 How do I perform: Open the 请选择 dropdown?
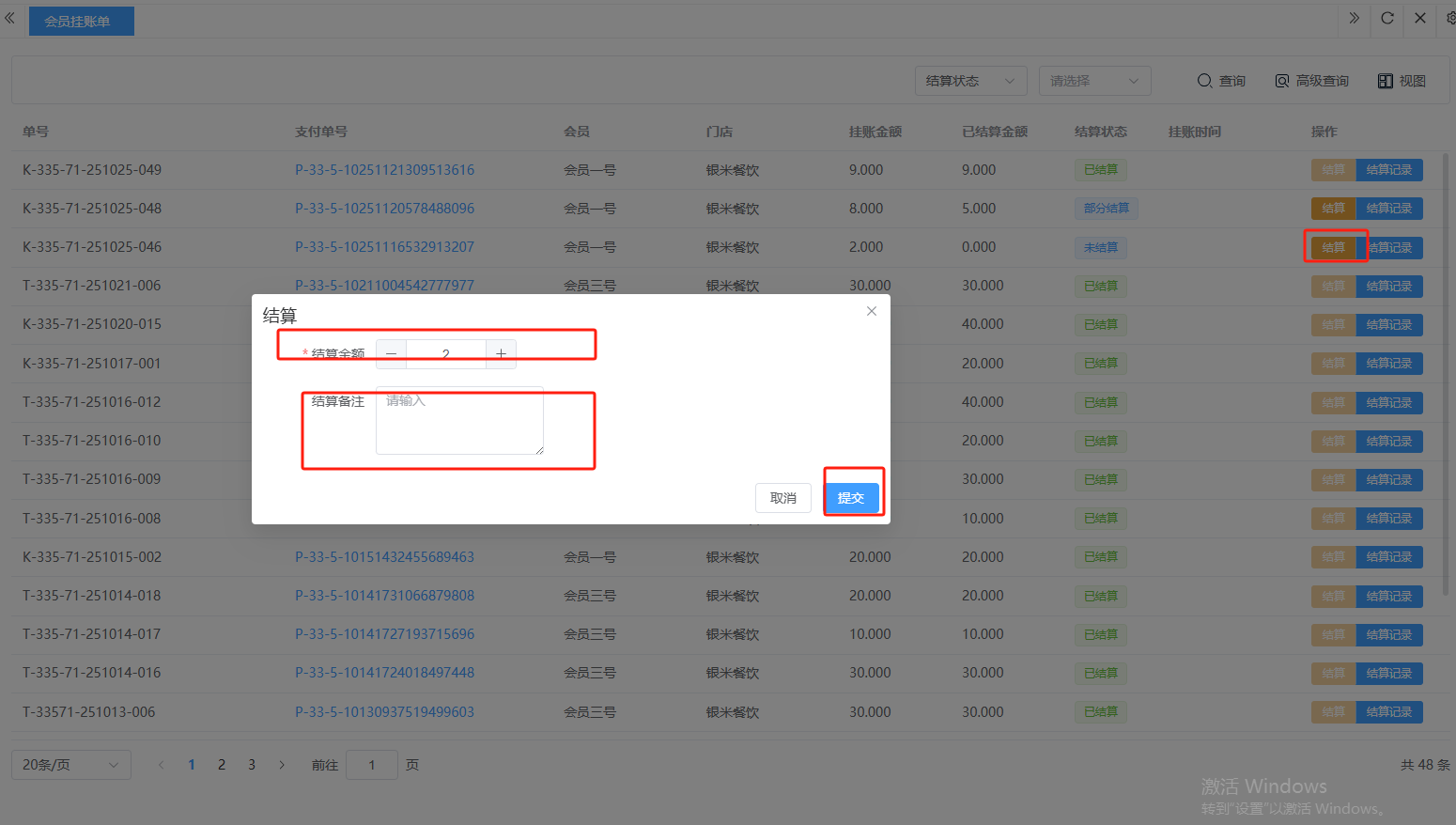1094,81
